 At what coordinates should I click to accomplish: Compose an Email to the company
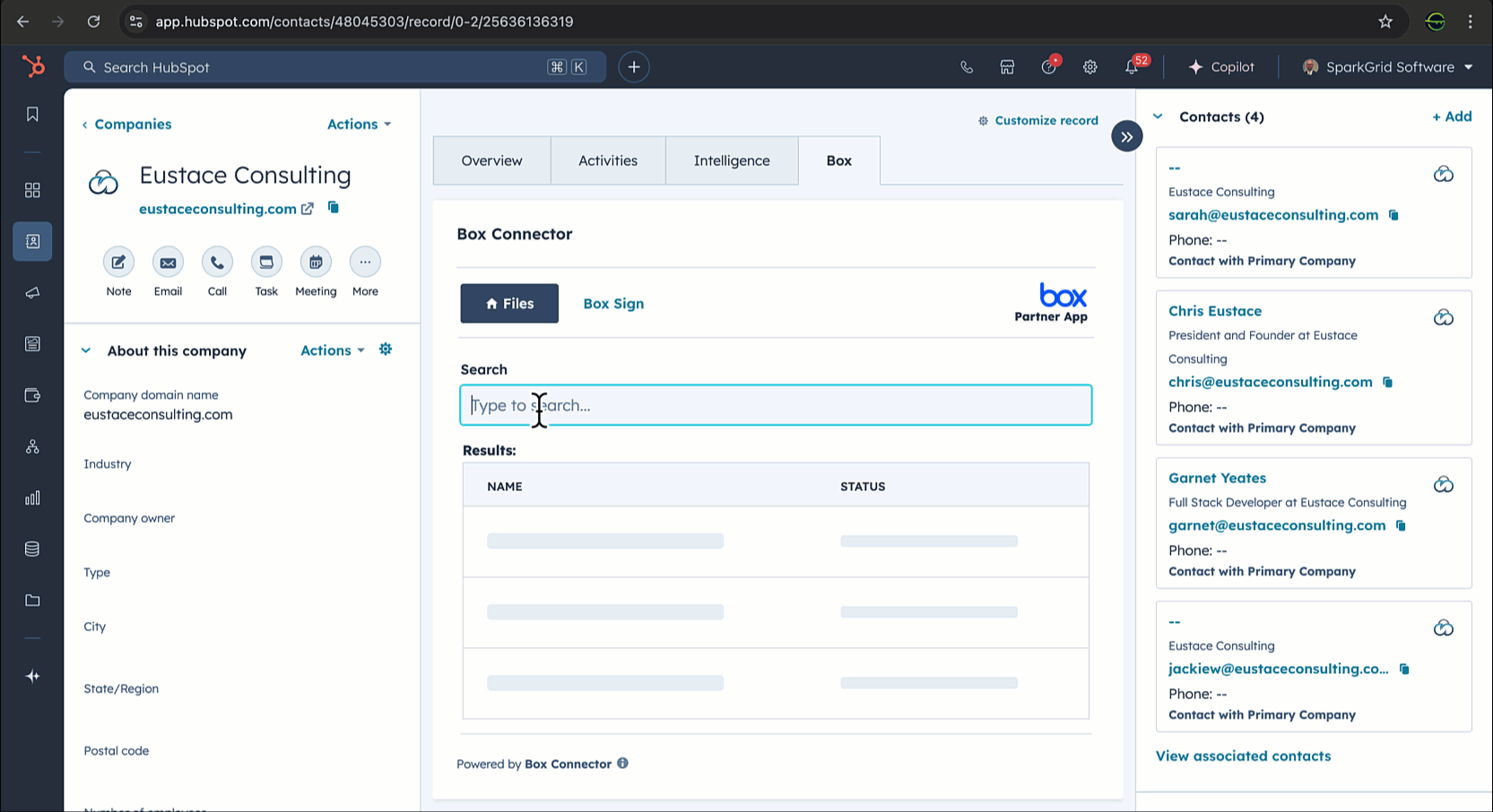[x=168, y=262]
